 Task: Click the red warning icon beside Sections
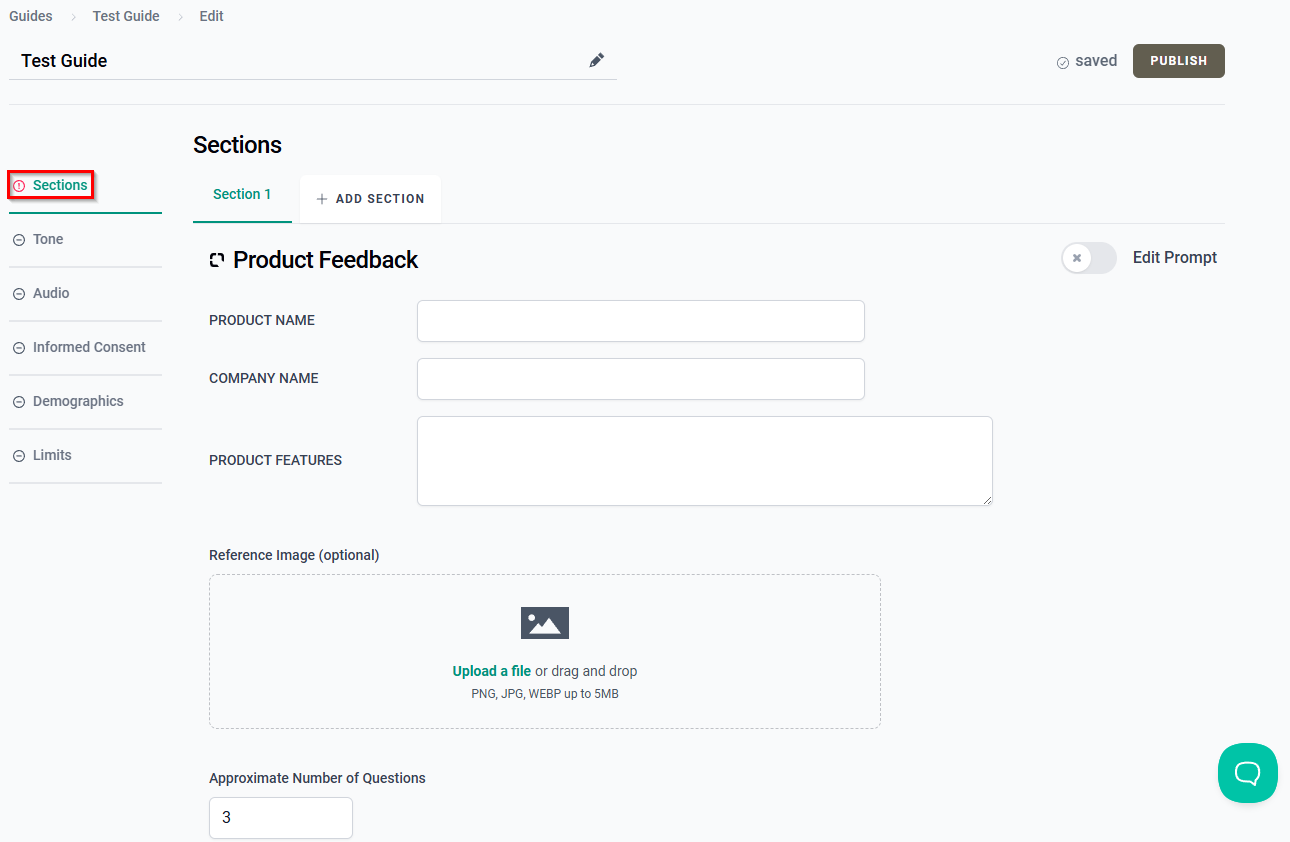pyautogui.click(x=19, y=186)
